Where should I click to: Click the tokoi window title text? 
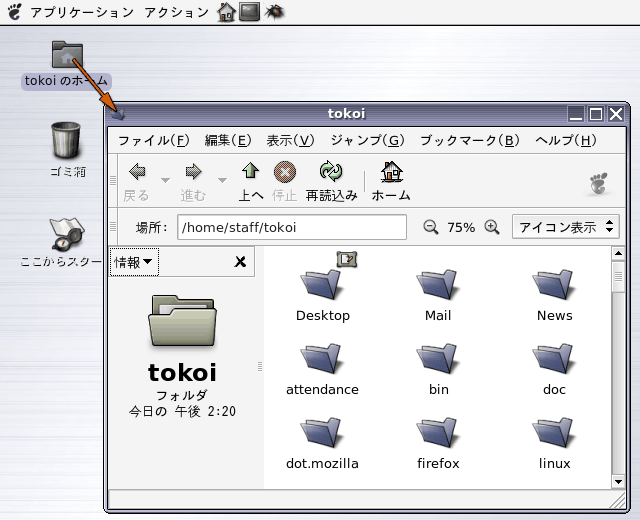coord(346,113)
